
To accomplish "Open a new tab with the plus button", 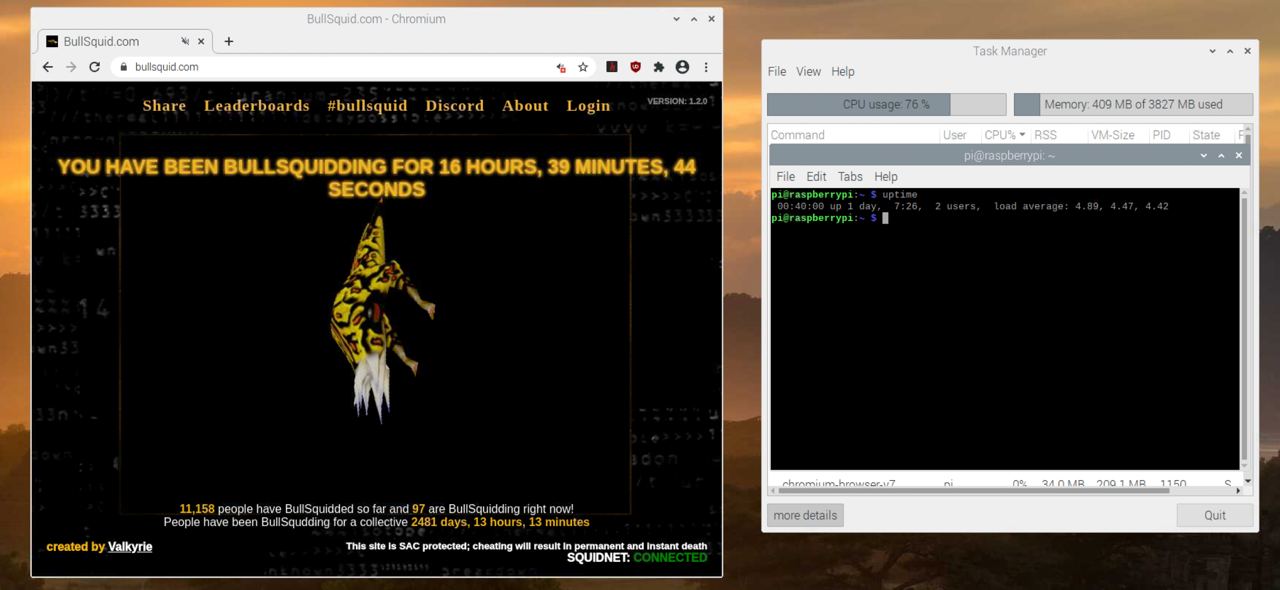I will [x=229, y=41].
